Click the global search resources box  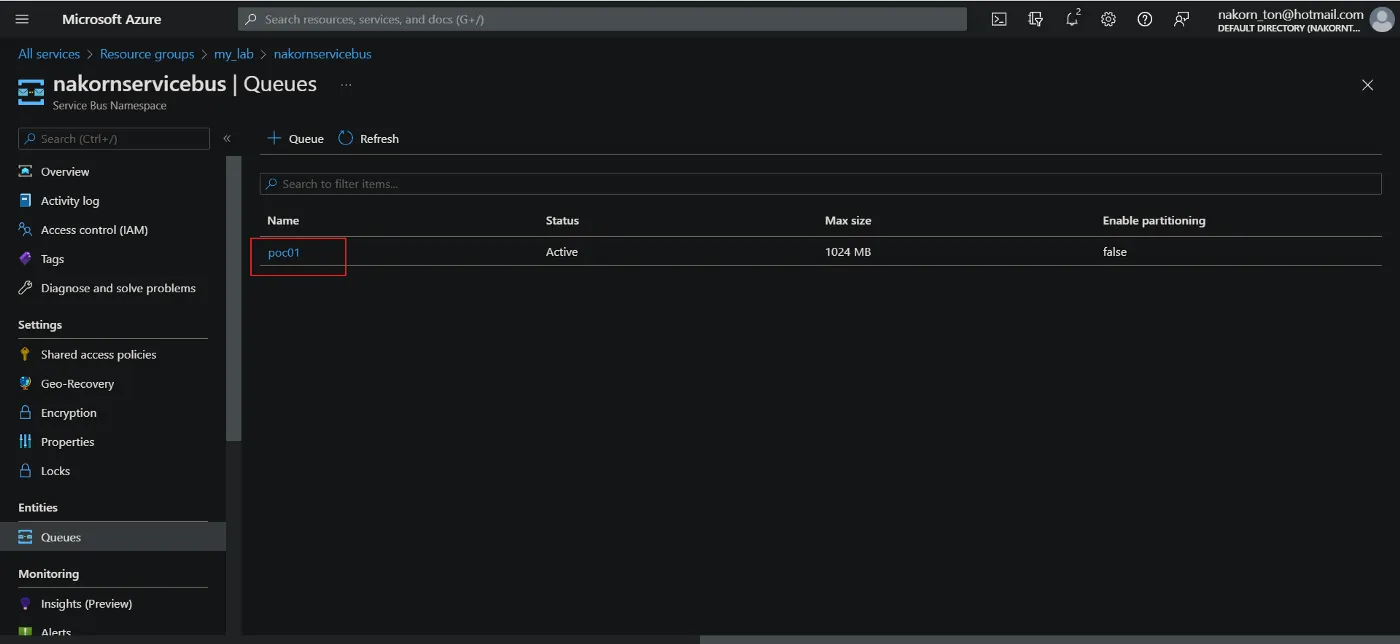[x=602, y=19]
